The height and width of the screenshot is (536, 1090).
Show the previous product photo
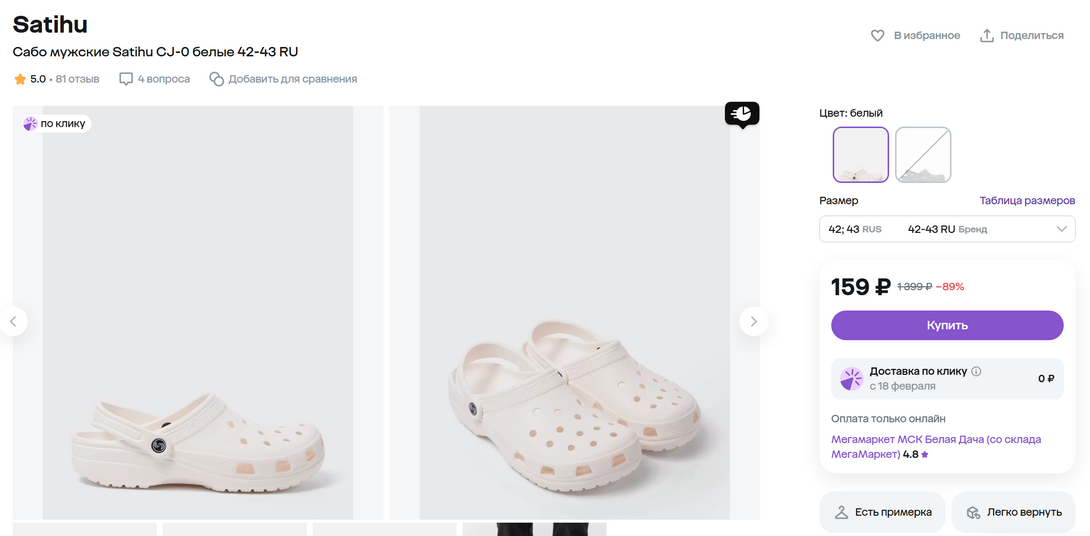13,321
